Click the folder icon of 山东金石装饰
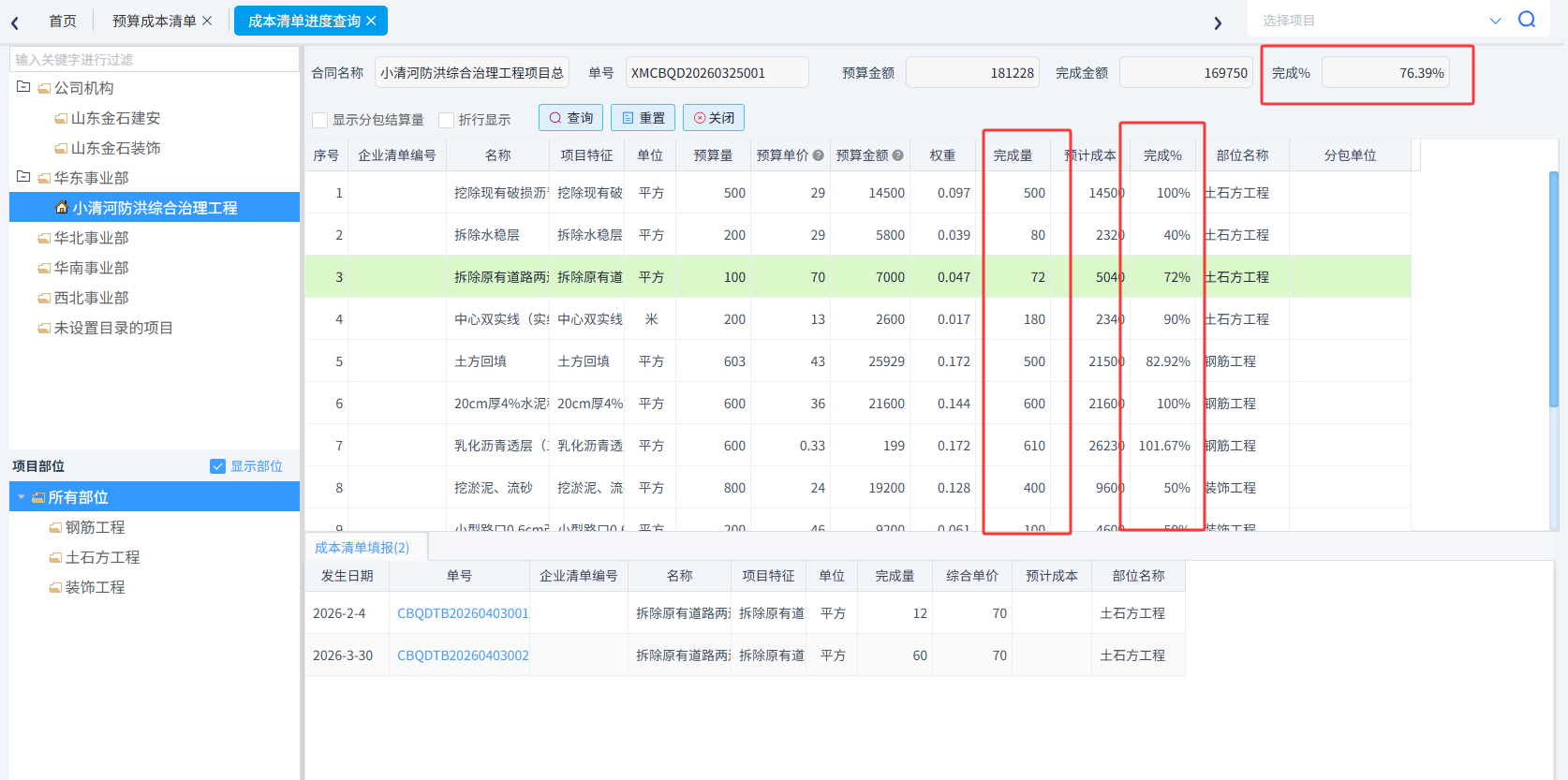Screen dimensions: 1568x780 (61, 149)
